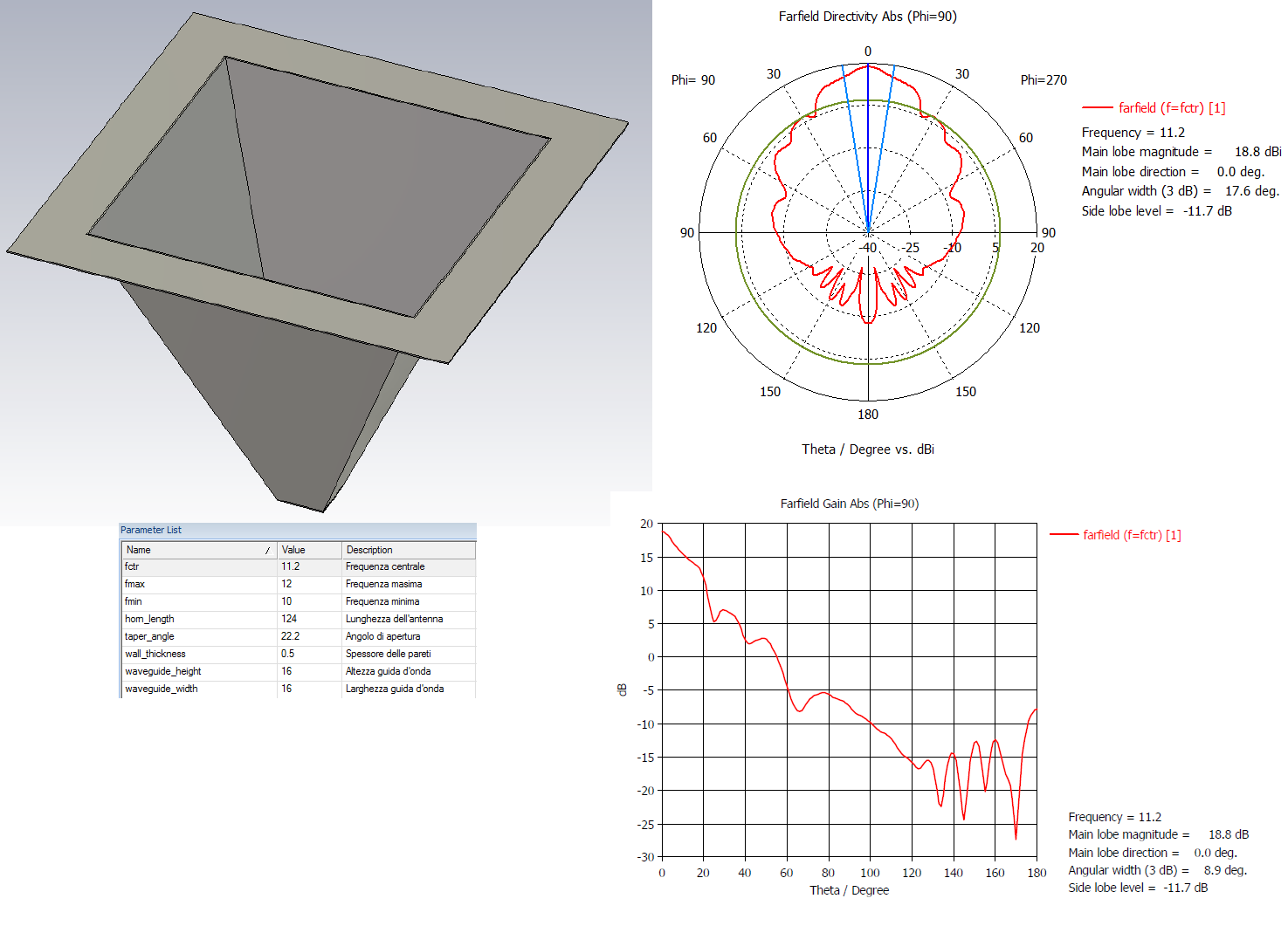
Task: Click the 'Larghezza guida d'onda' description
Action: (395, 689)
